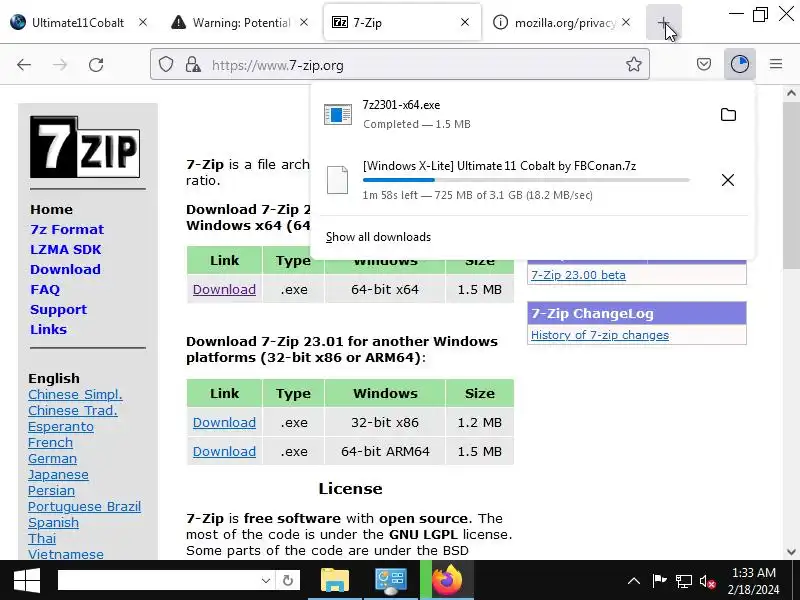Close the 7-Zip tab
Viewport: 800px width, 600px height.
(x=465, y=22)
